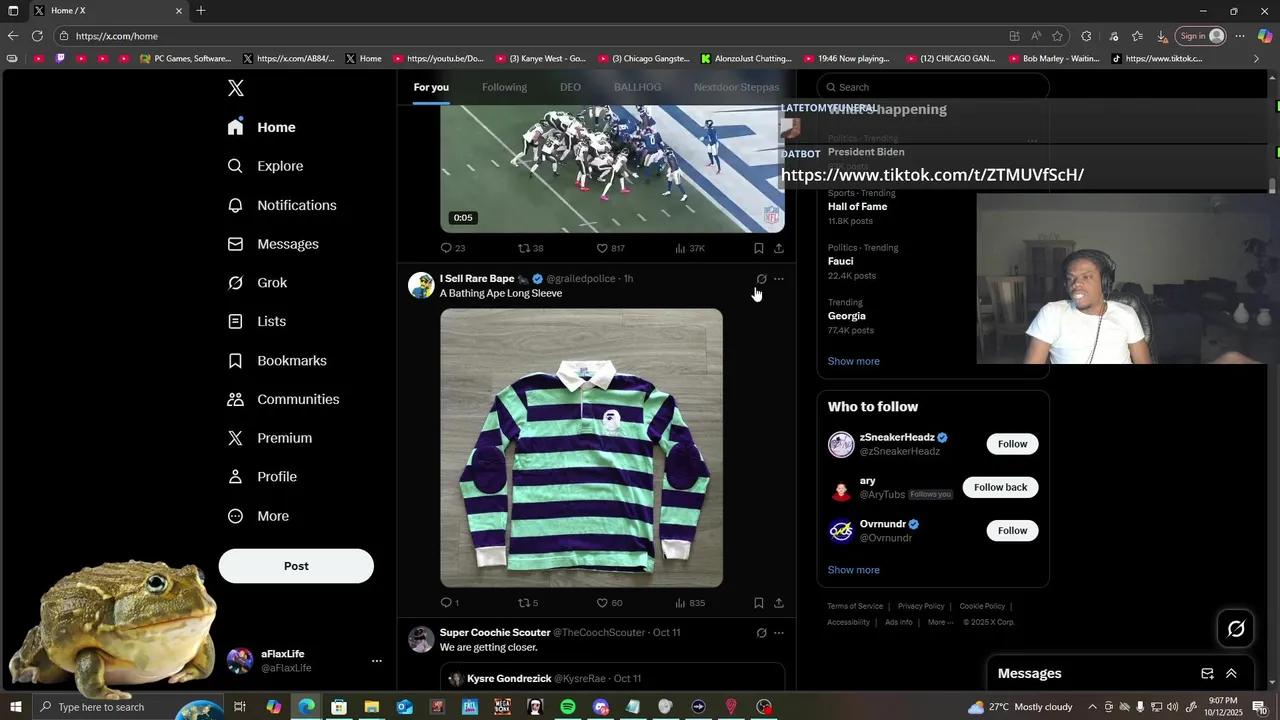The image size is (1280, 720).
Task: Open more options on Super Coochie Scouter post
Action: pos(779,633)
